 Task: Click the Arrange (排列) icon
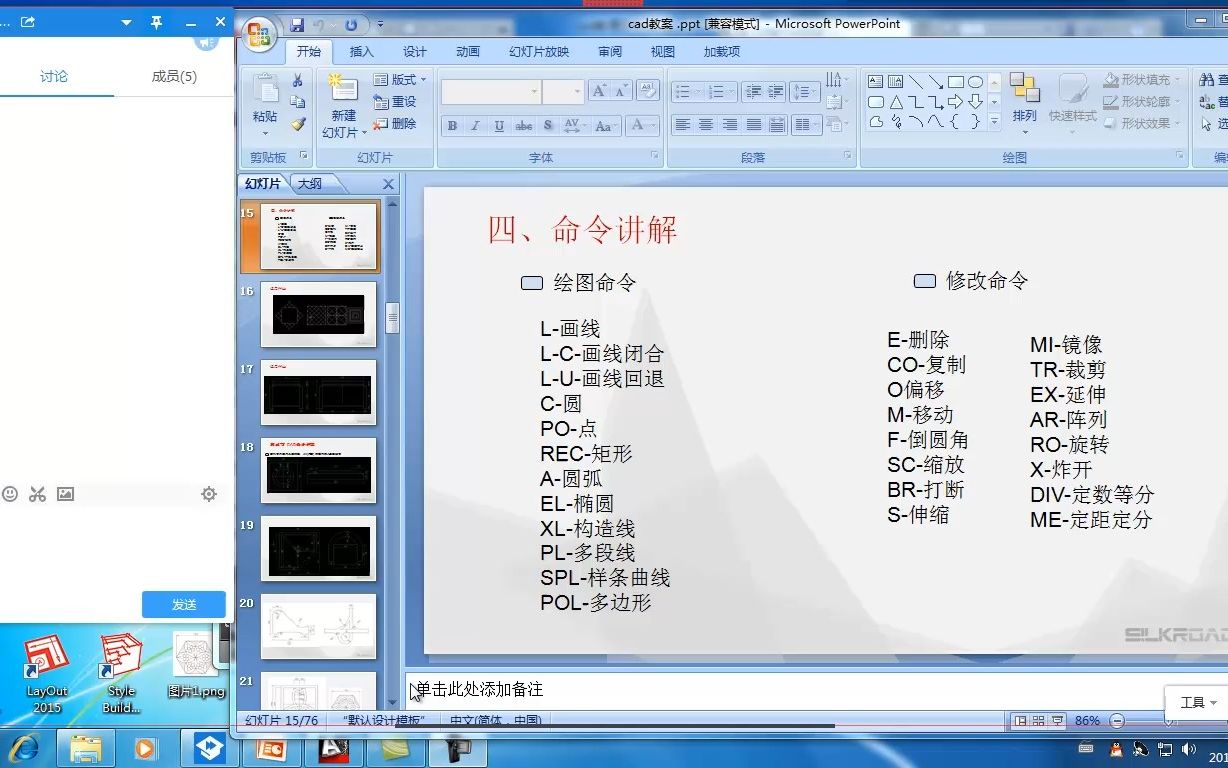pyautogui.click(x=1023, y=95)
